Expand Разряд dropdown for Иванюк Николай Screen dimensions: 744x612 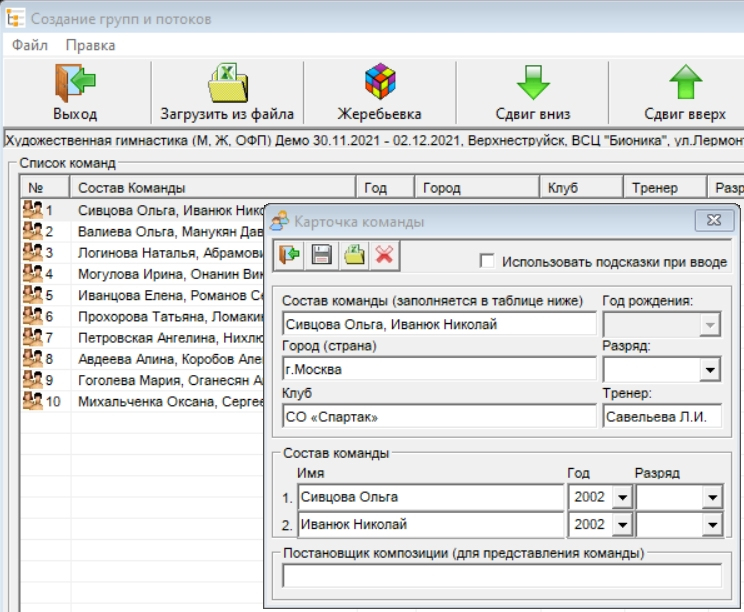pos(711,525)
